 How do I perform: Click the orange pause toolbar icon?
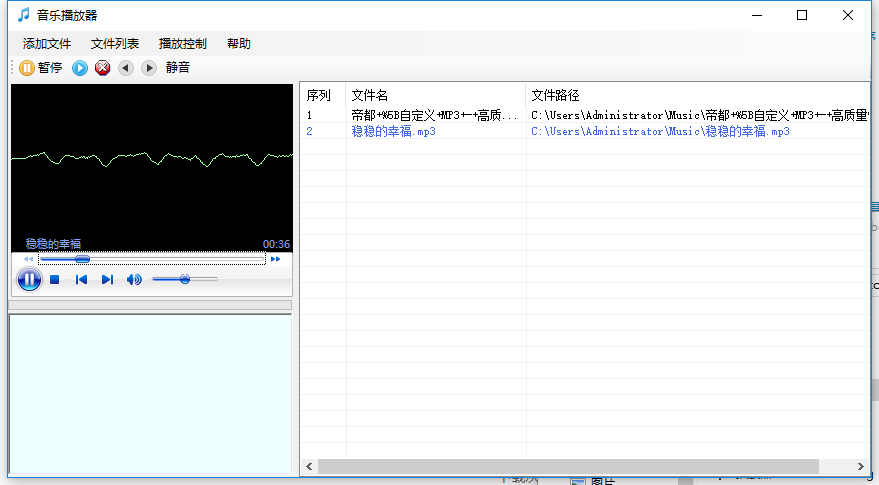coord(27,68)
